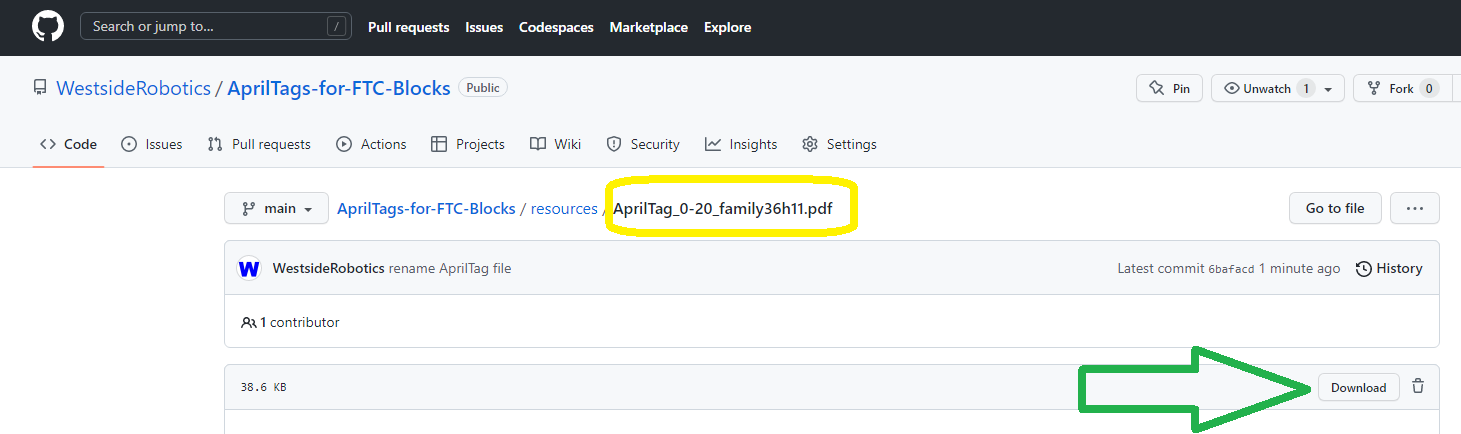1461x434 pixels.
Task: Open repository Settings tab
Action: (839, 144)
